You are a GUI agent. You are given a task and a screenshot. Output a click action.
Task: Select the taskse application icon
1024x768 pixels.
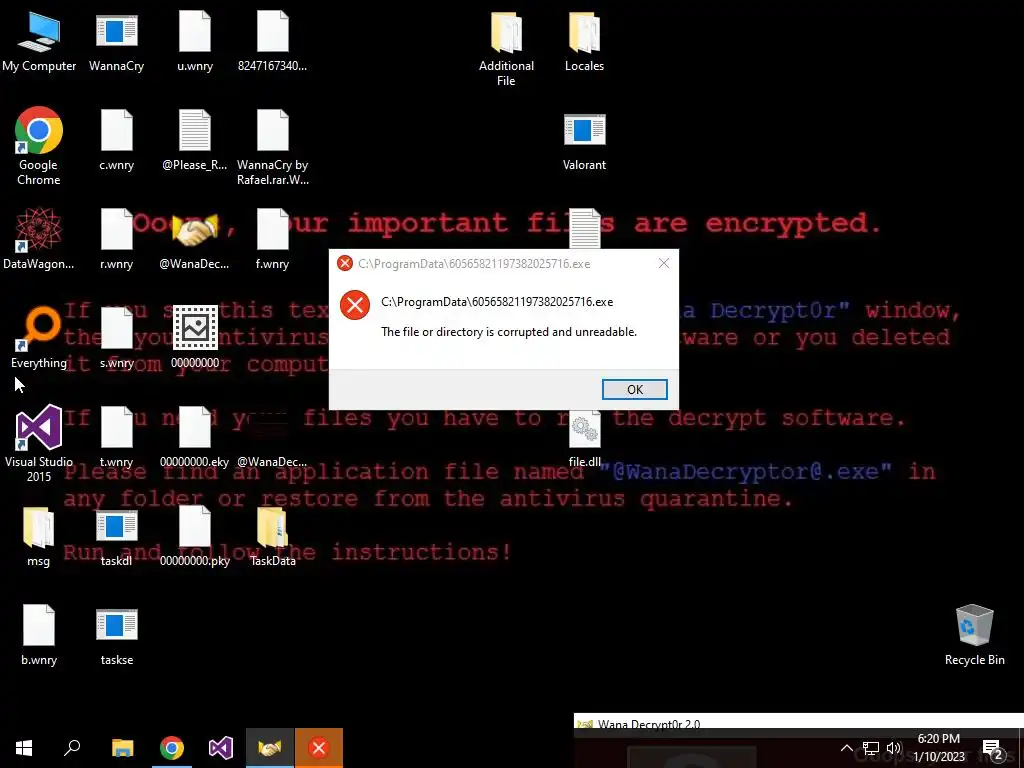116,635
